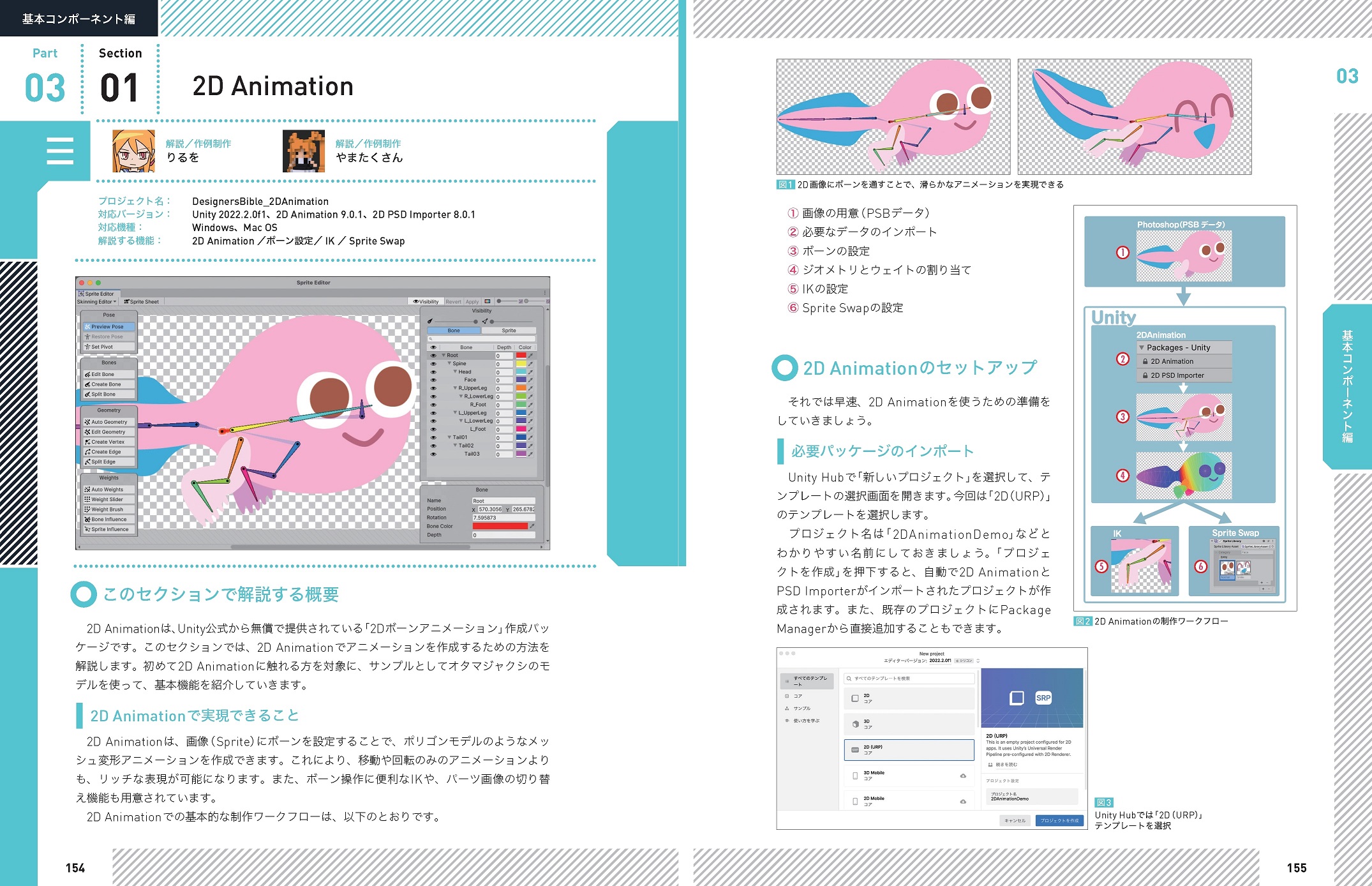
Task: Choose the Auto Geometry tool
Action: (x=108, y=422)
